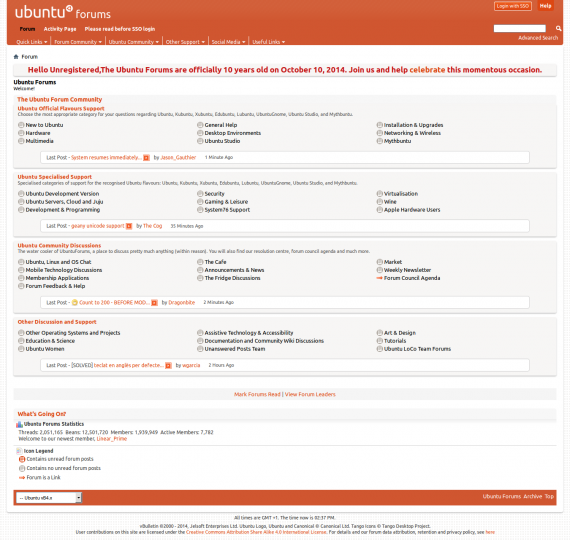This screenshot has height=540, width=570.
Task: Open the Forum Community dropdown menu
Action: pyautogui.click(x=78, y=42)
